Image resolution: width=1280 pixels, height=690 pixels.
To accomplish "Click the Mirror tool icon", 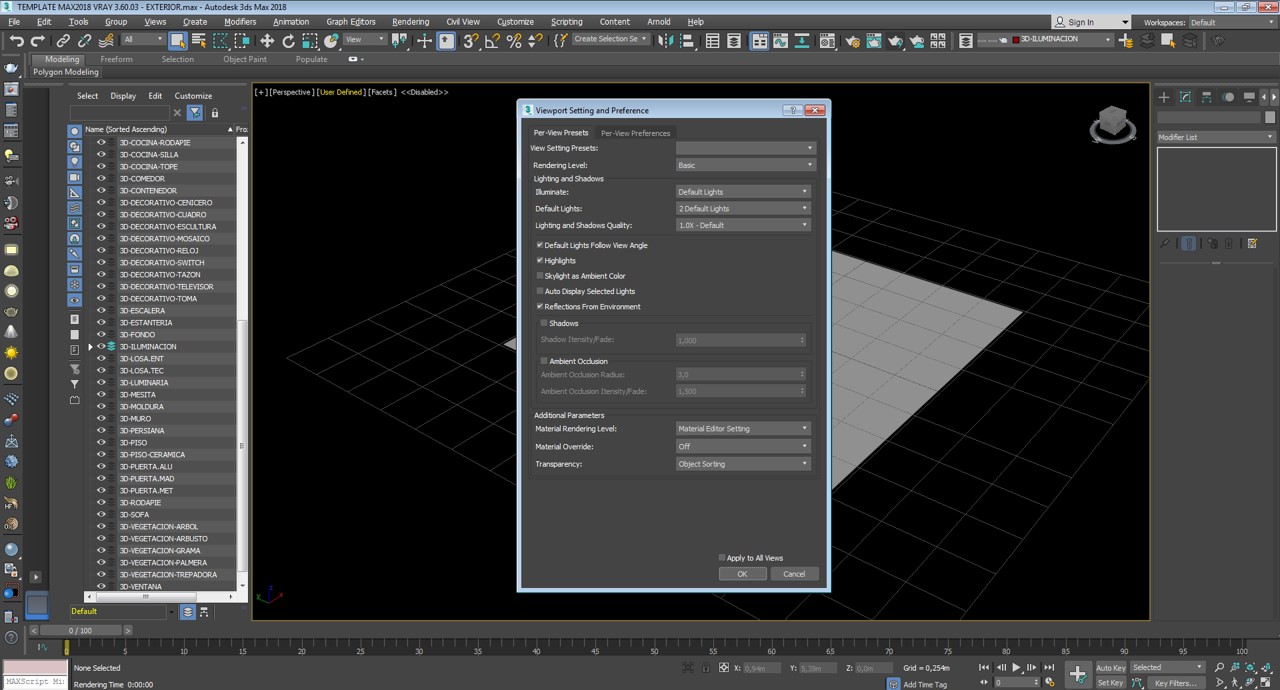I will pos(664,41).
